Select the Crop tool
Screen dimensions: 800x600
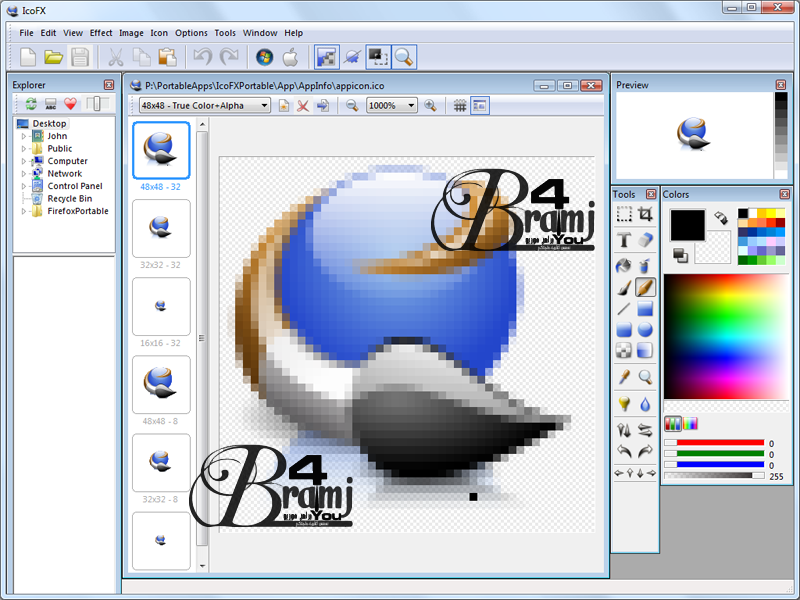pos(645,214)
